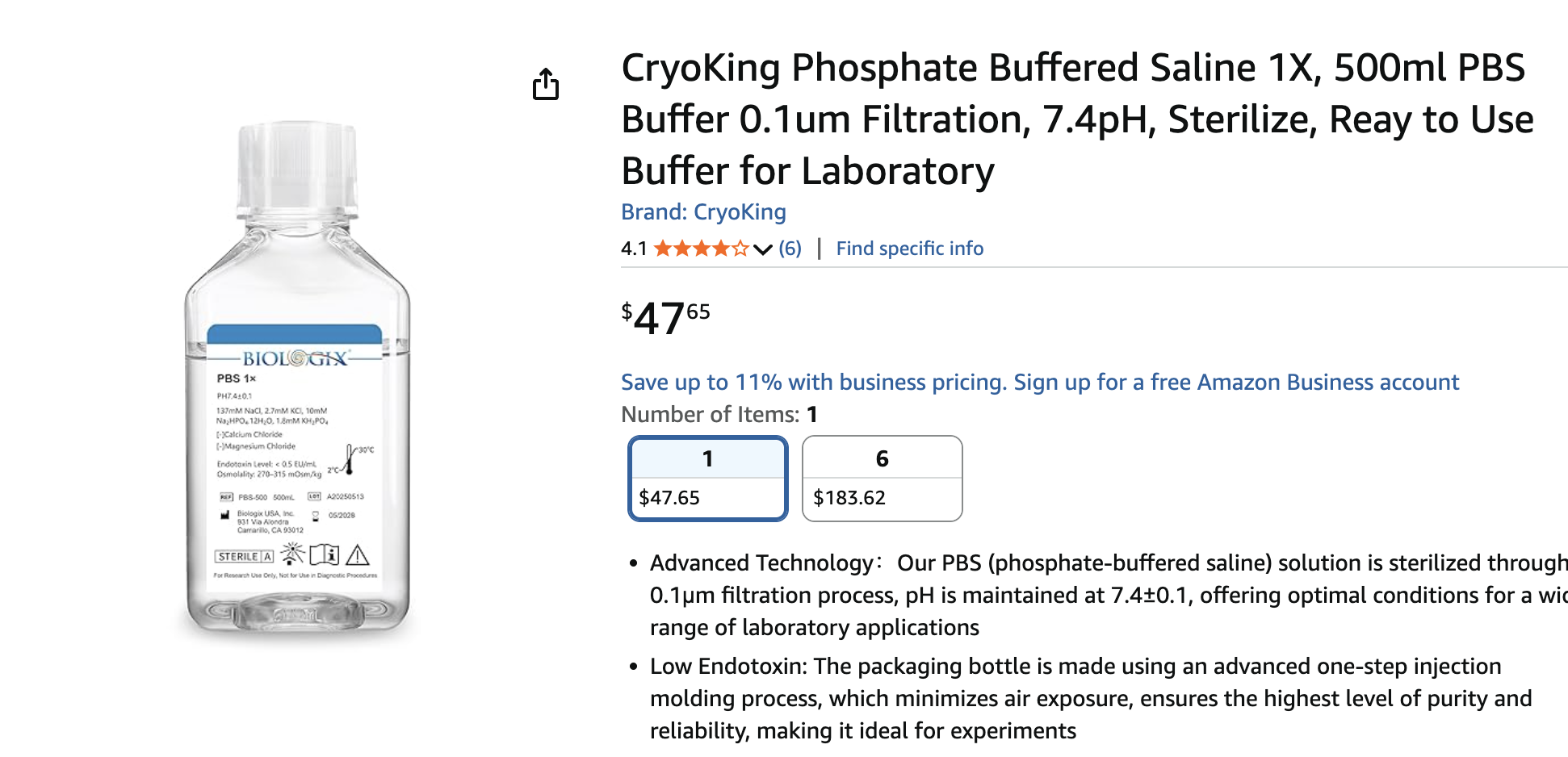Click the keep-from-sunlight symbol on the label

(x=292, y=554)
